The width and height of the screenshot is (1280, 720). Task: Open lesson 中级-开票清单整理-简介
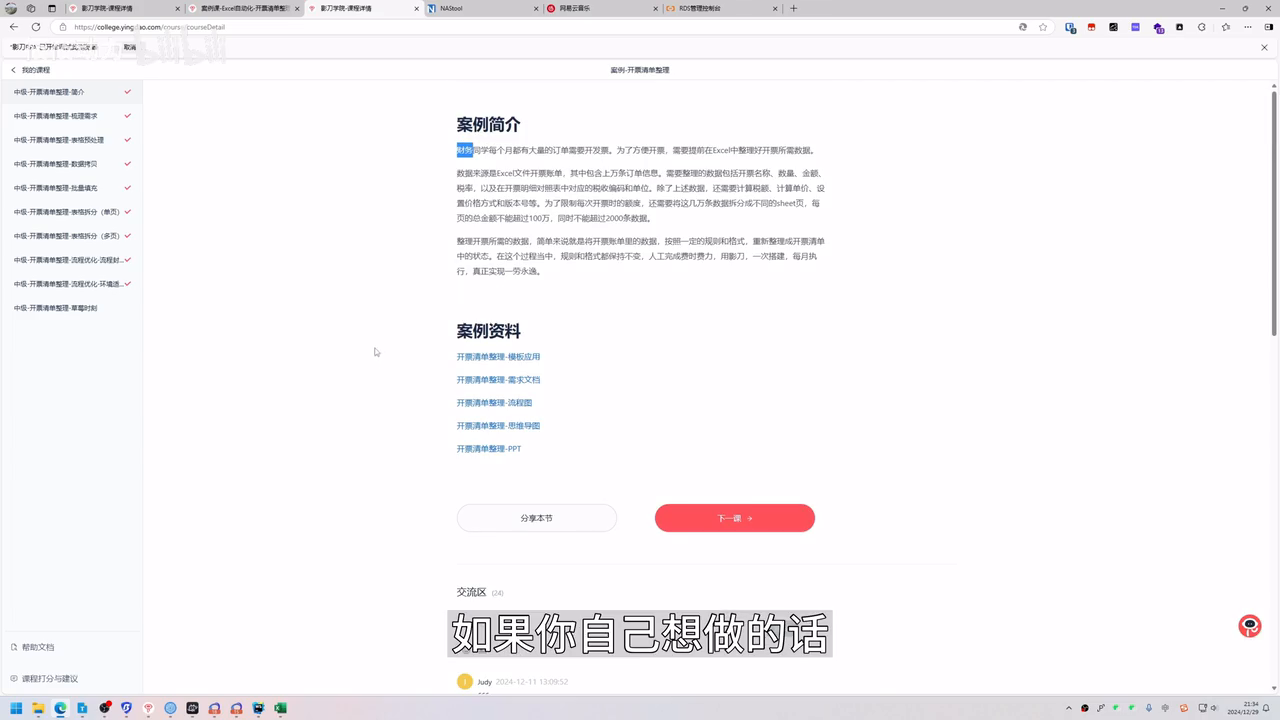click(71, 92)
